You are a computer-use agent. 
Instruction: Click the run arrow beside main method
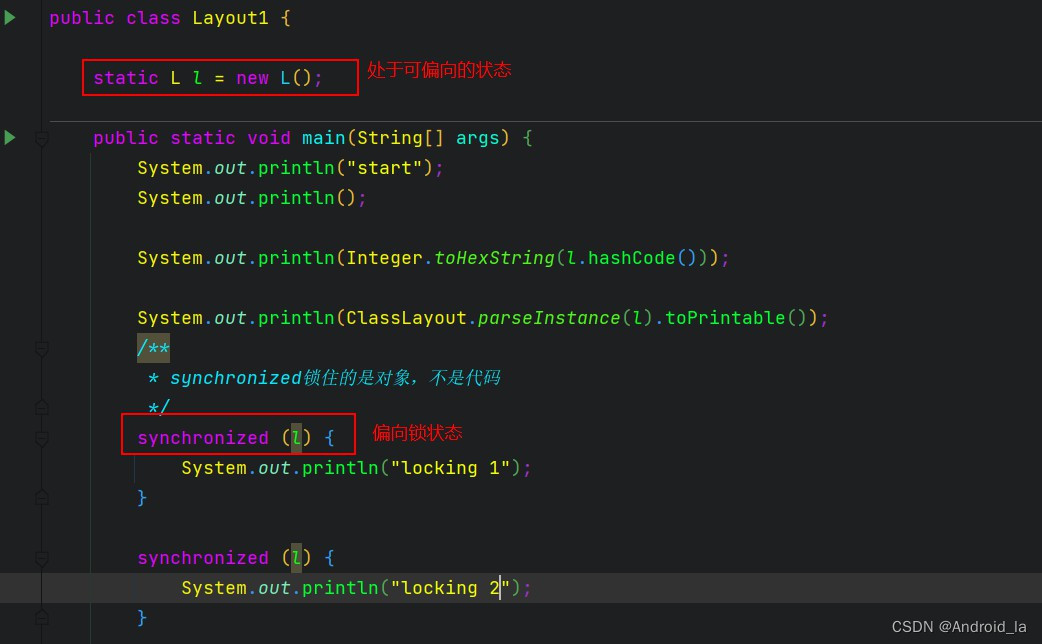10,137
